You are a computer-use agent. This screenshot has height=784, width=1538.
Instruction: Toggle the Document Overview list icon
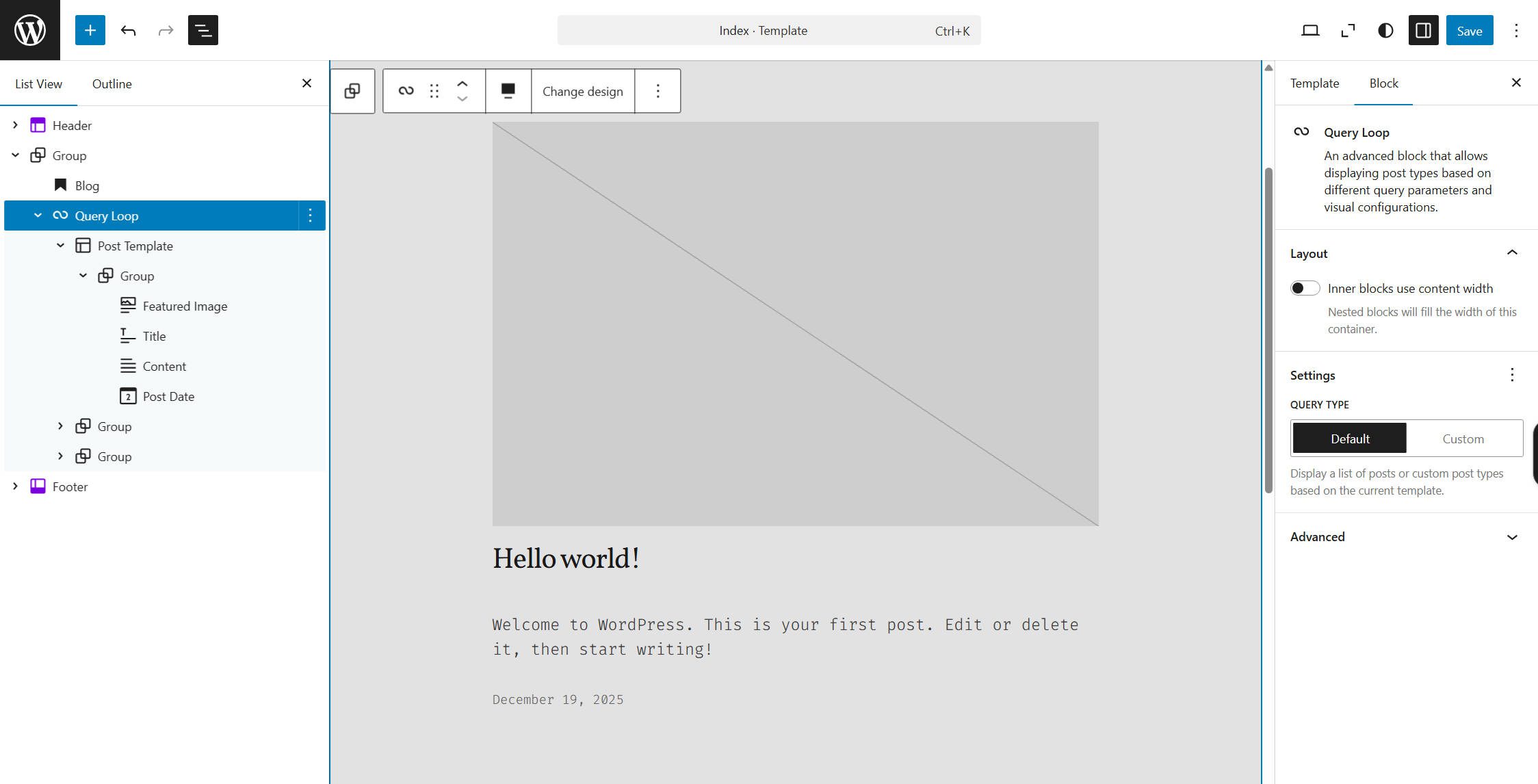coord(203,30)
